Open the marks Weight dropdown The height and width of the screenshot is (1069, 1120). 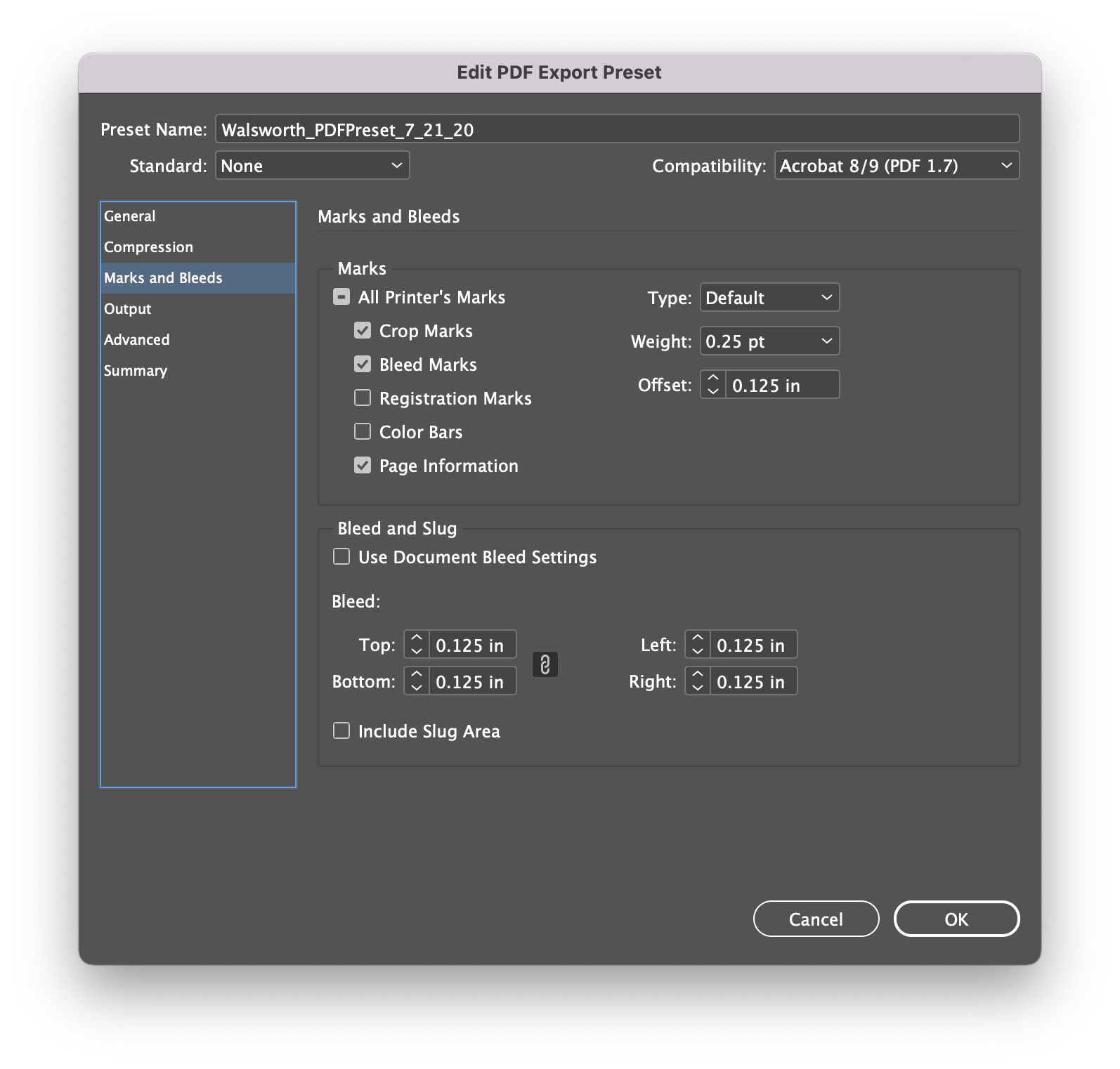click(x=769, y=341)
